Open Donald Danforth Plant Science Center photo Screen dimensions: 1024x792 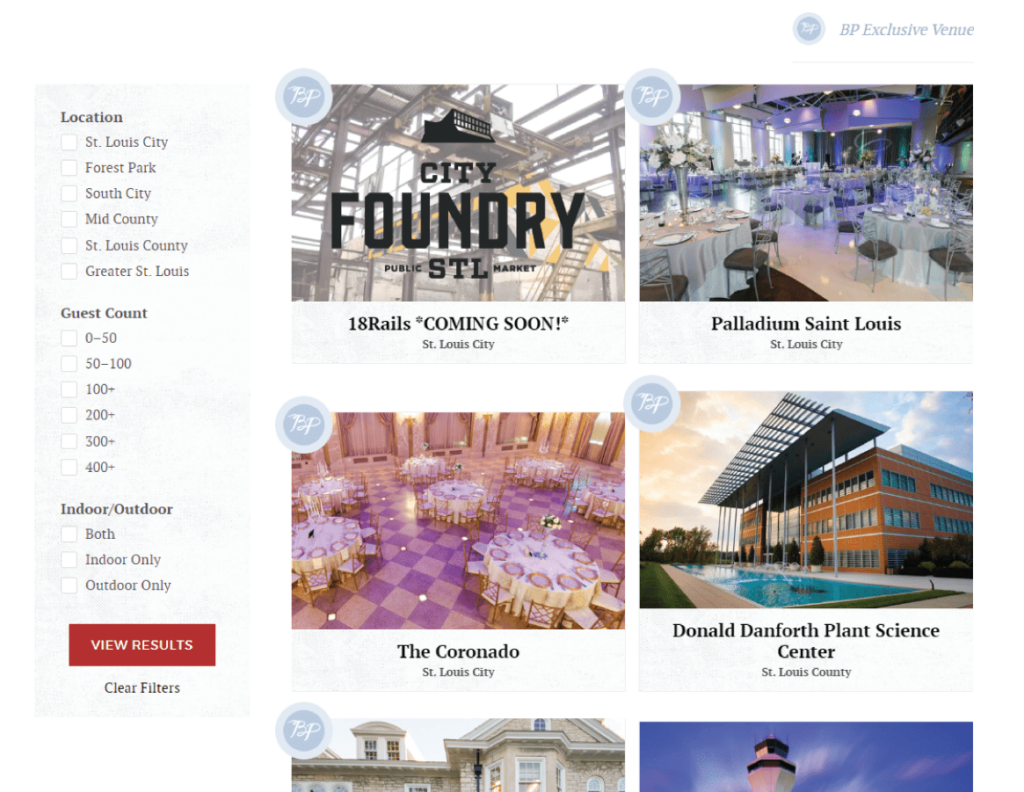806,499
